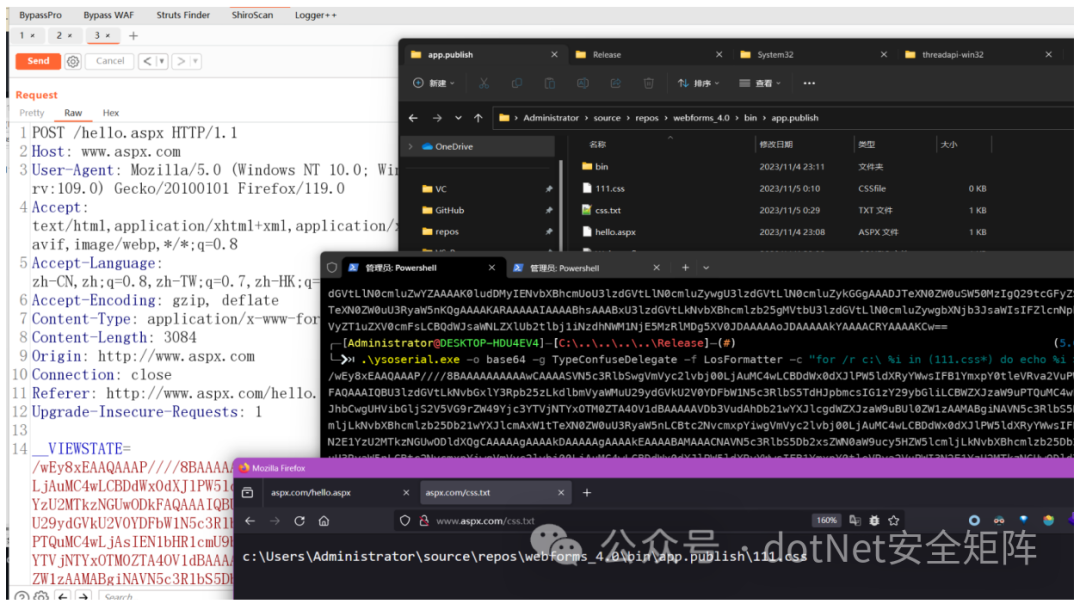This screenshot has width=1080, height=604.
Task: Click the search box below request editor
Action: pyautogui.click(x=165, y=596)
